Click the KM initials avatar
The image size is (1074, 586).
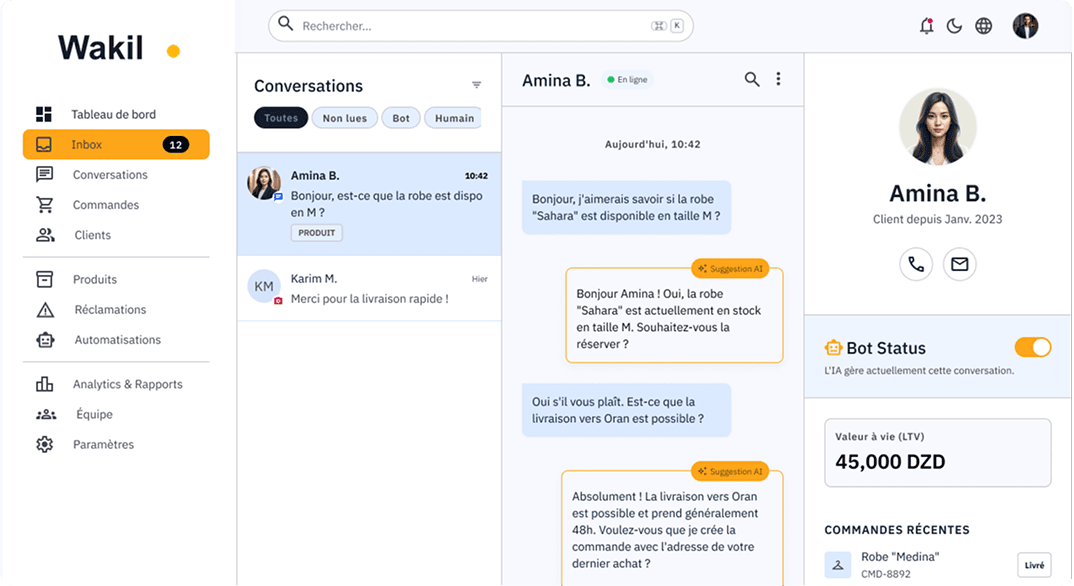coord(264,287)
